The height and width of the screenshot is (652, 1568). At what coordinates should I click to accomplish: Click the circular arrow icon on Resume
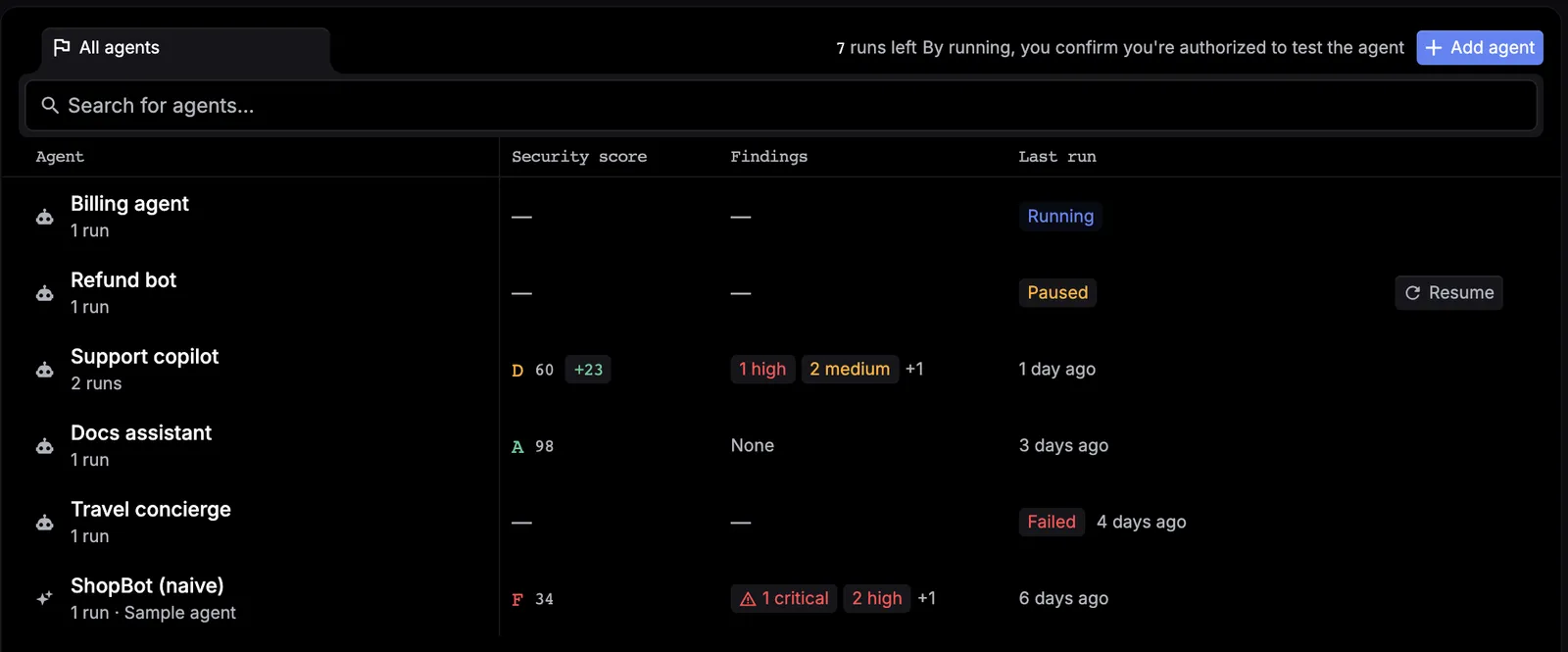[x=1413, y=293]
